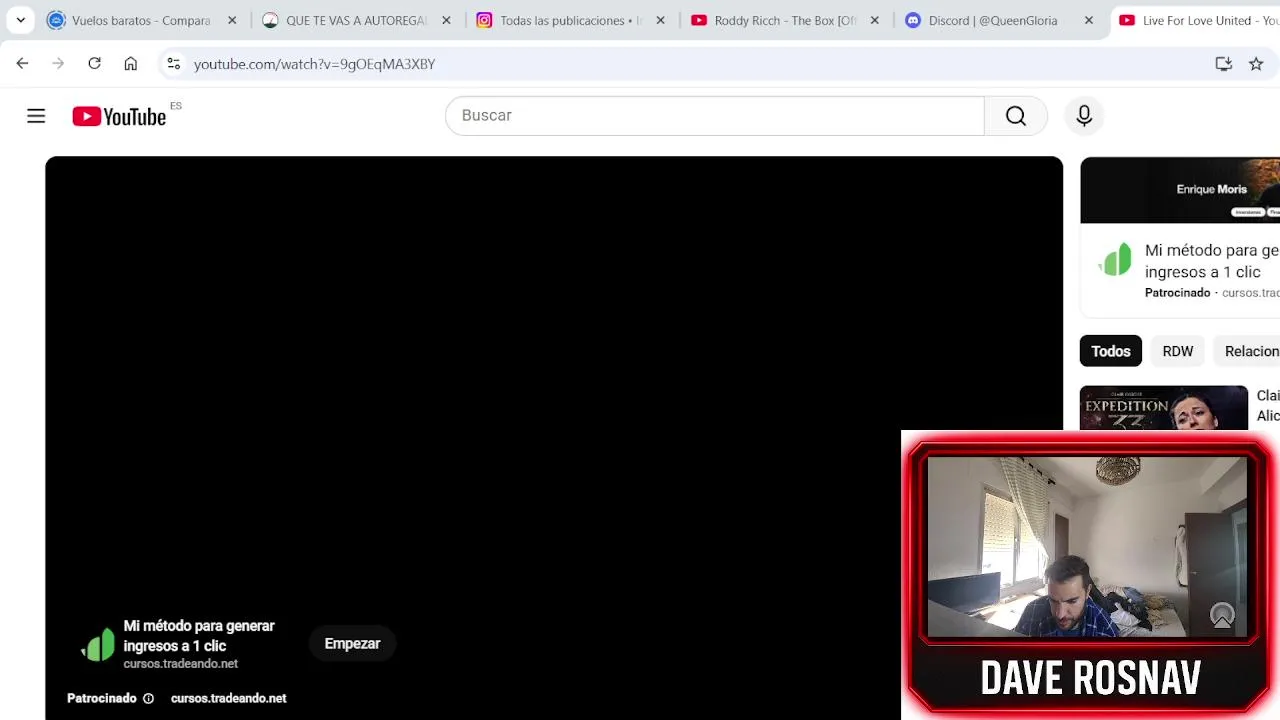Open ad info icon next to Patrocinado
The image size is (1280, 720).
(148, 698)
